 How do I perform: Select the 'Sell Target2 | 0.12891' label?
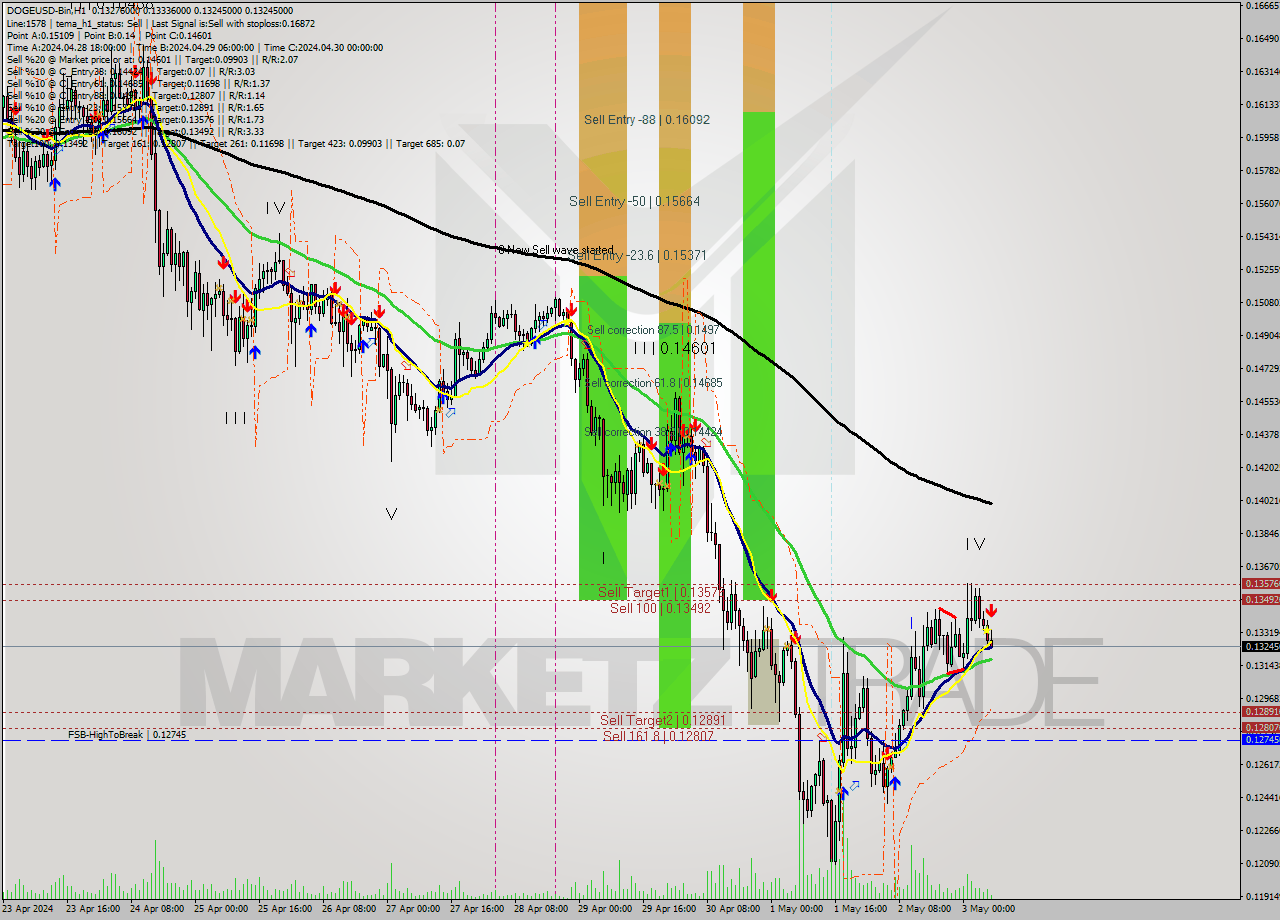pyautogui.click(x=661, y=719)
